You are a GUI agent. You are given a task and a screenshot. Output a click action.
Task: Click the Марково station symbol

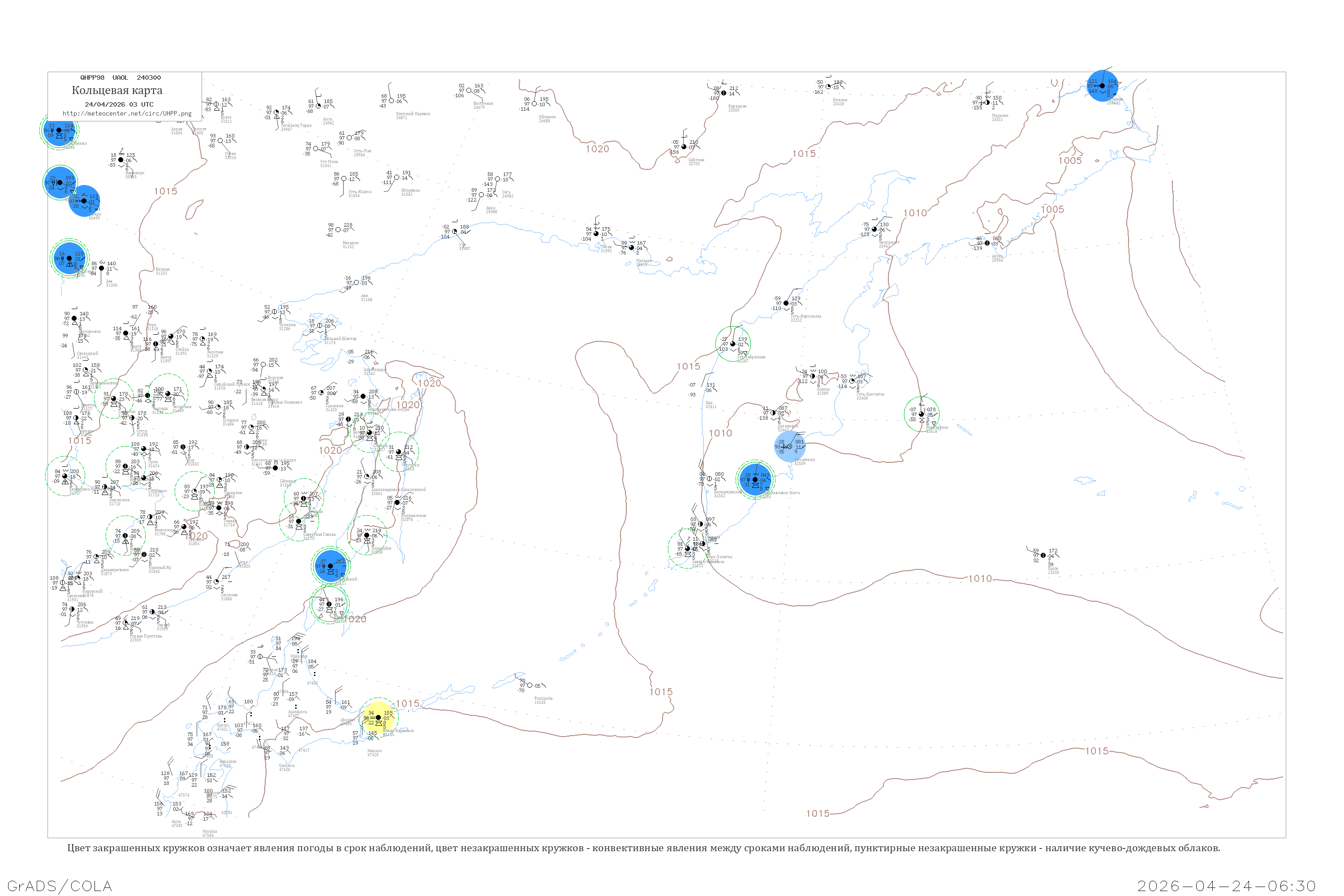(987, 102)
